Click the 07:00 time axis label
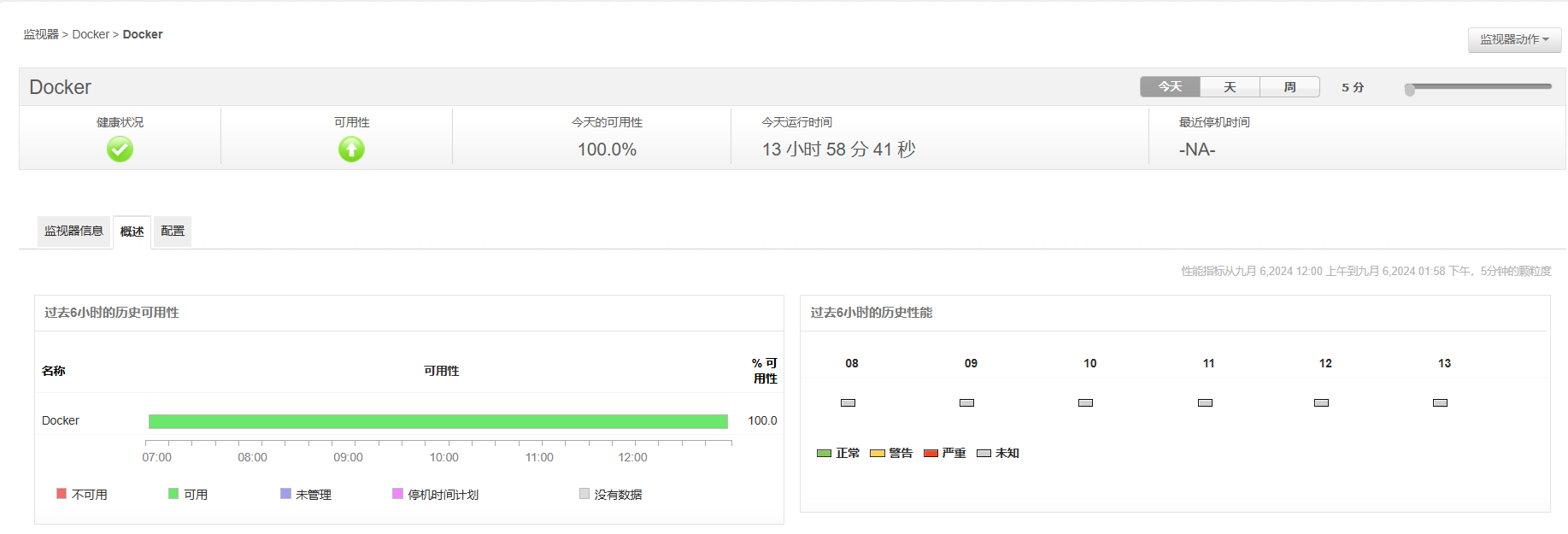1568x534 pixels. 156,458
